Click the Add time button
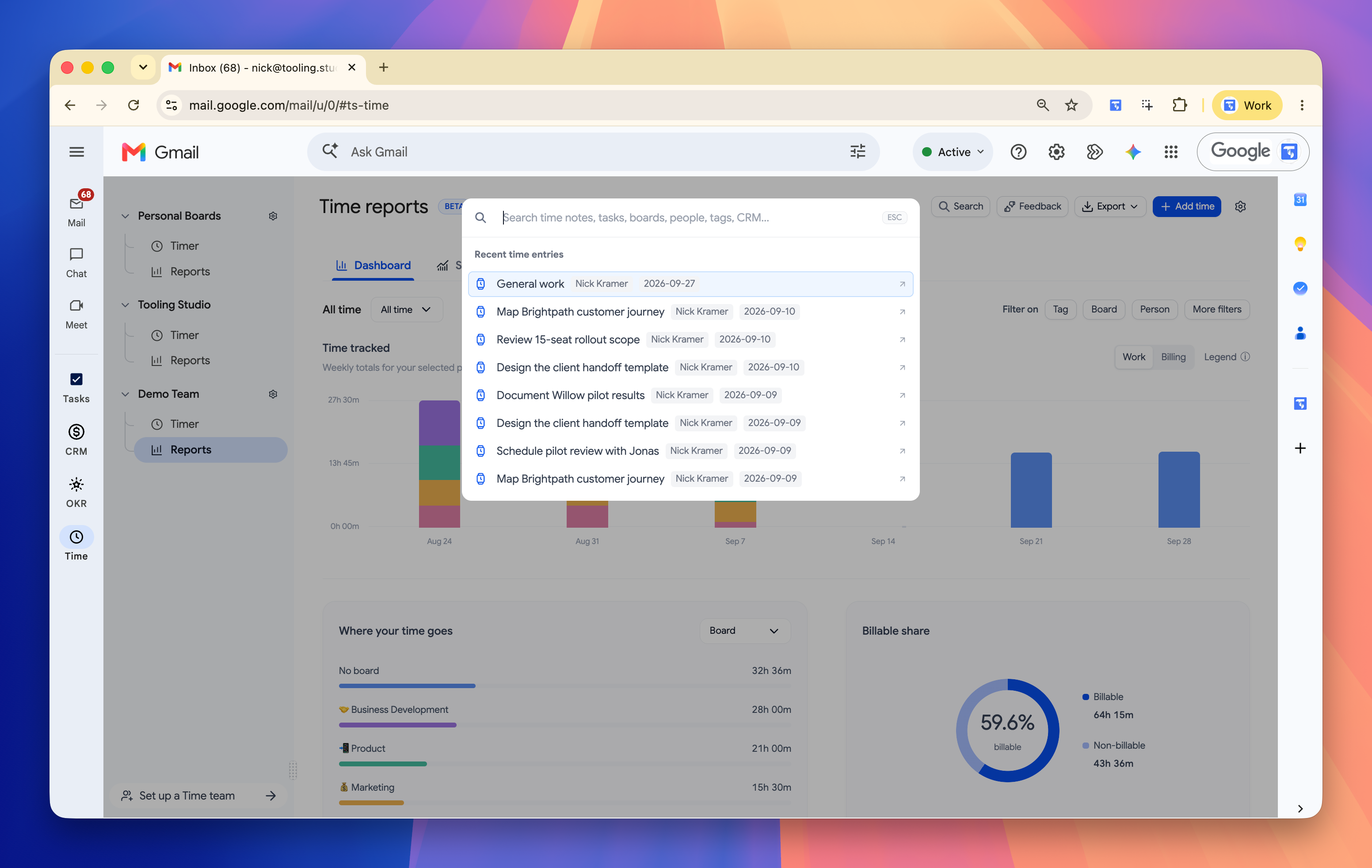Screen dimensions: 1372x868 pyautogui.click(x=1186, y=206)
